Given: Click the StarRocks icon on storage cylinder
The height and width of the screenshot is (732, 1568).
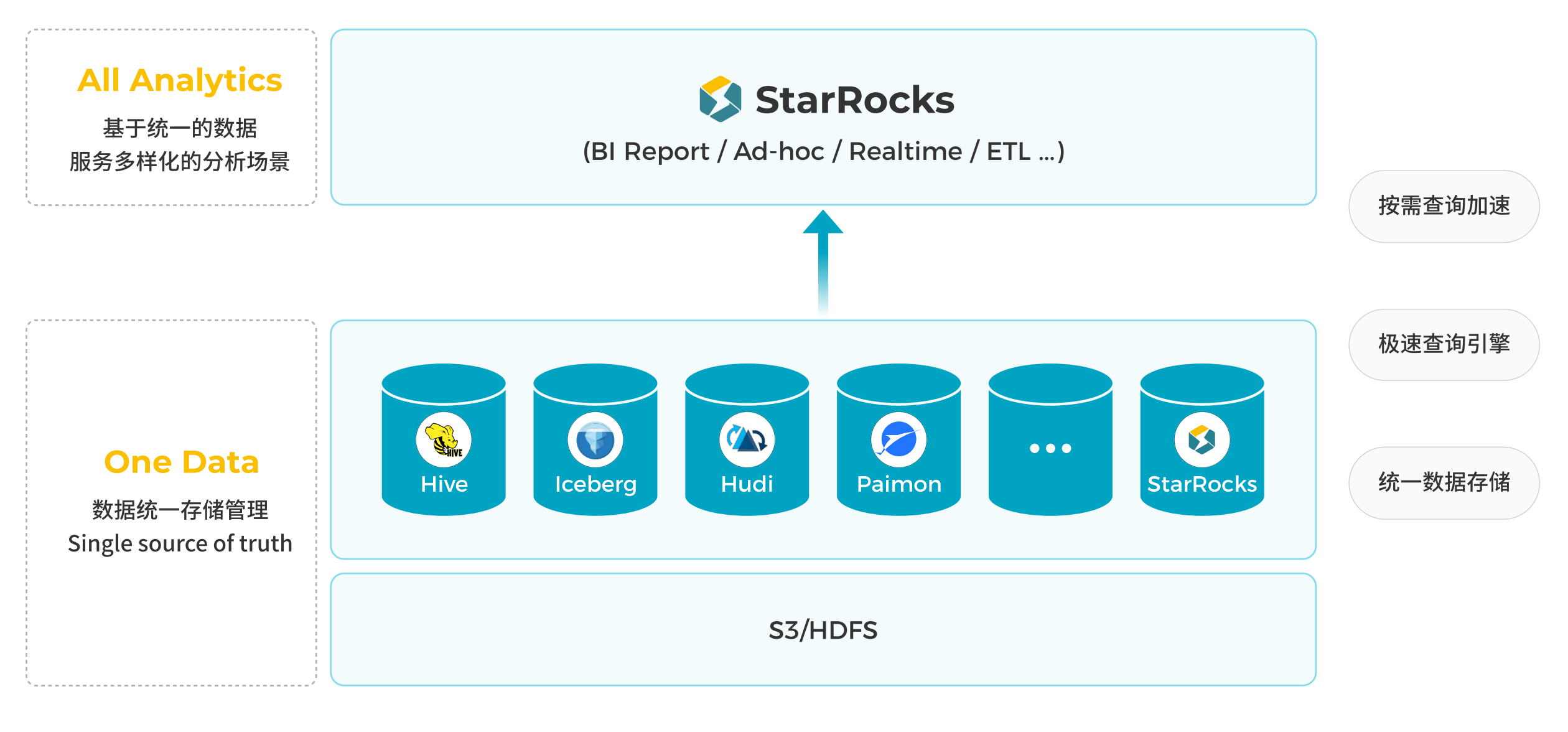Looking at the screenshot, I should pos(1202,440).
